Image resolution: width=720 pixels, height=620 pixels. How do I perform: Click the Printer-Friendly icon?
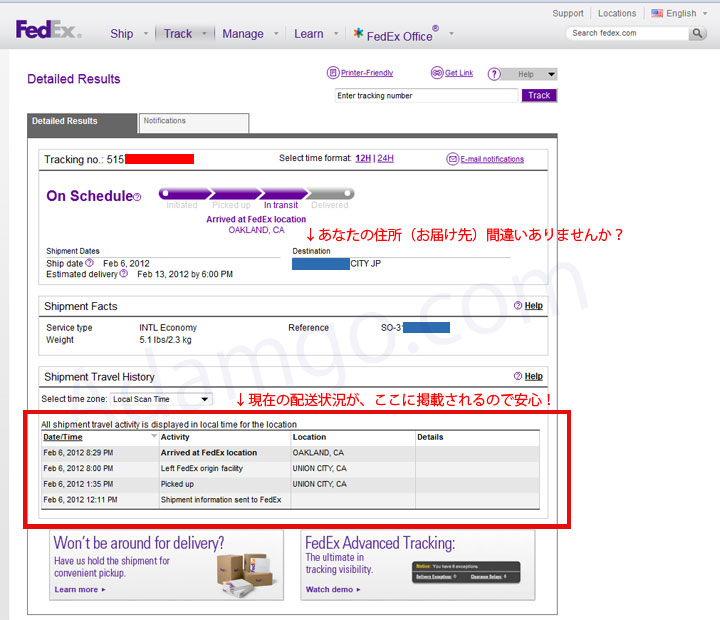(x=333, y=73)
